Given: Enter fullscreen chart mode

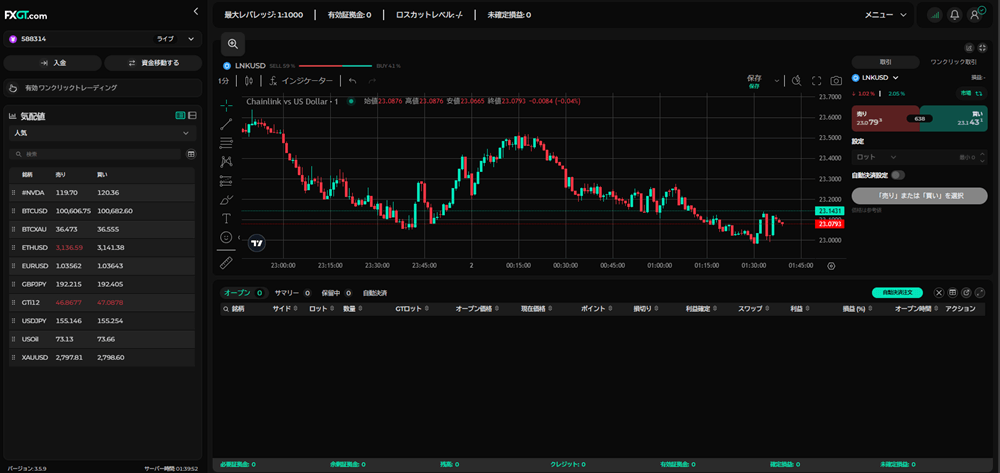Looking at the screenshot, I should [x=816, y=81].
